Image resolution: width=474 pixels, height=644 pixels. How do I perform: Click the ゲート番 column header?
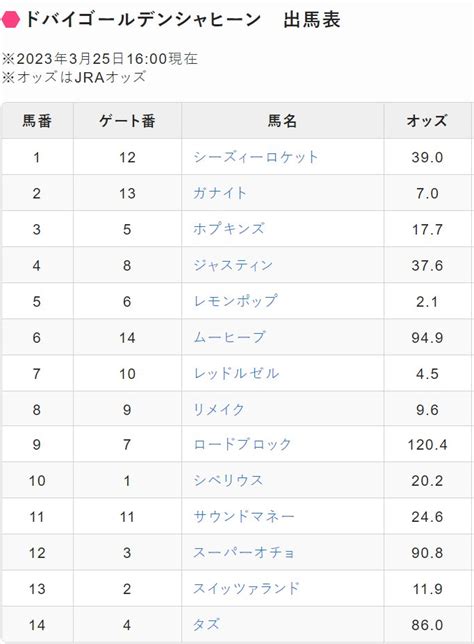point(127,121)
